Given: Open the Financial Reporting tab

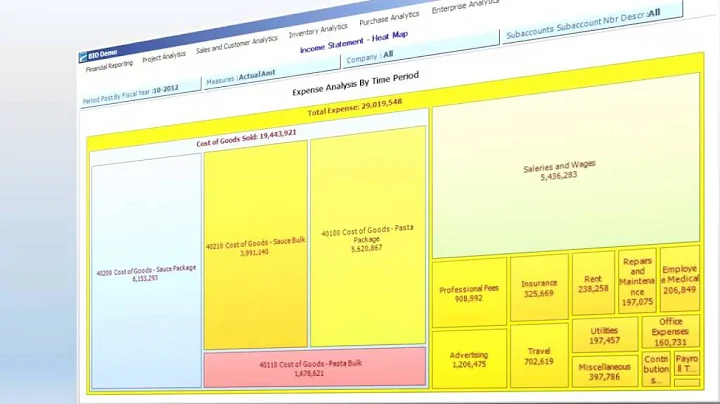Looking at the screenshot, I should (109, 67).
